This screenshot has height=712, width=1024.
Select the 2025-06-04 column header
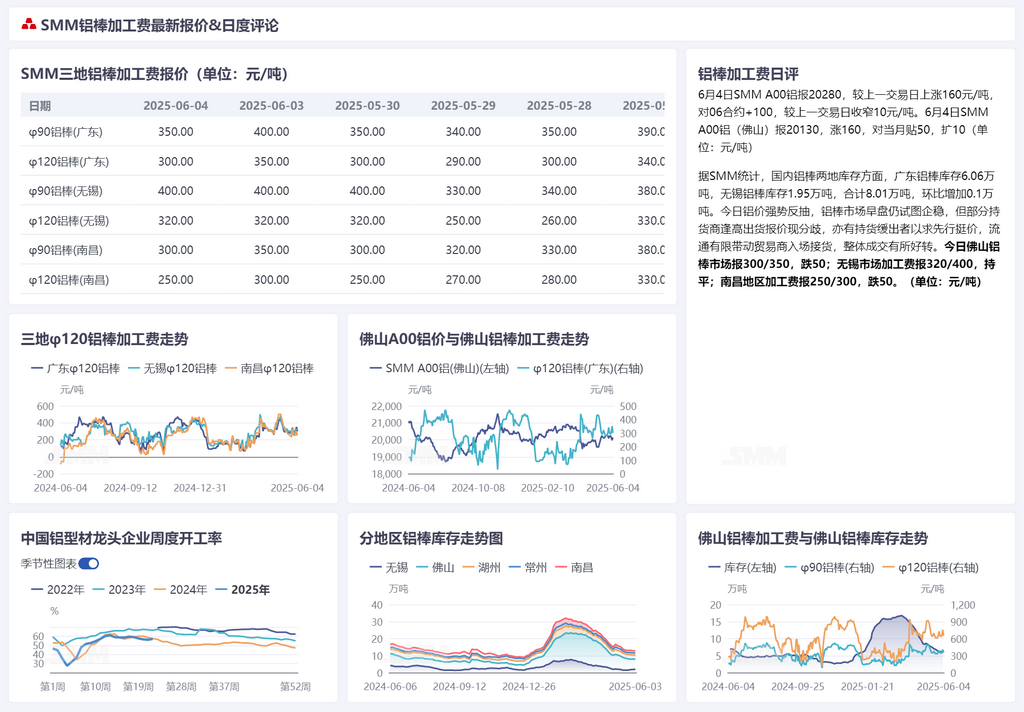point(176,106)
